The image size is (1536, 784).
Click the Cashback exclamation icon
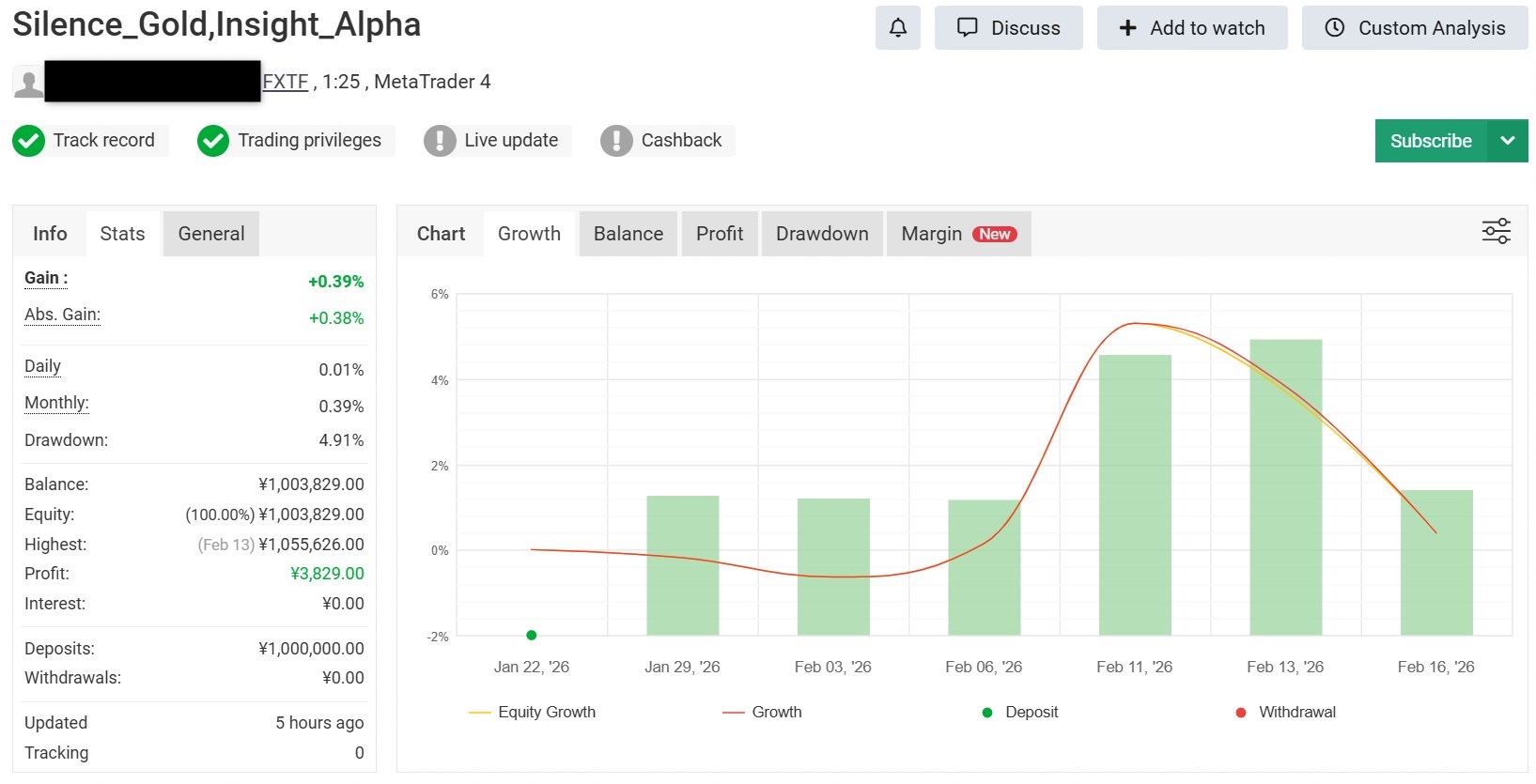616,141
